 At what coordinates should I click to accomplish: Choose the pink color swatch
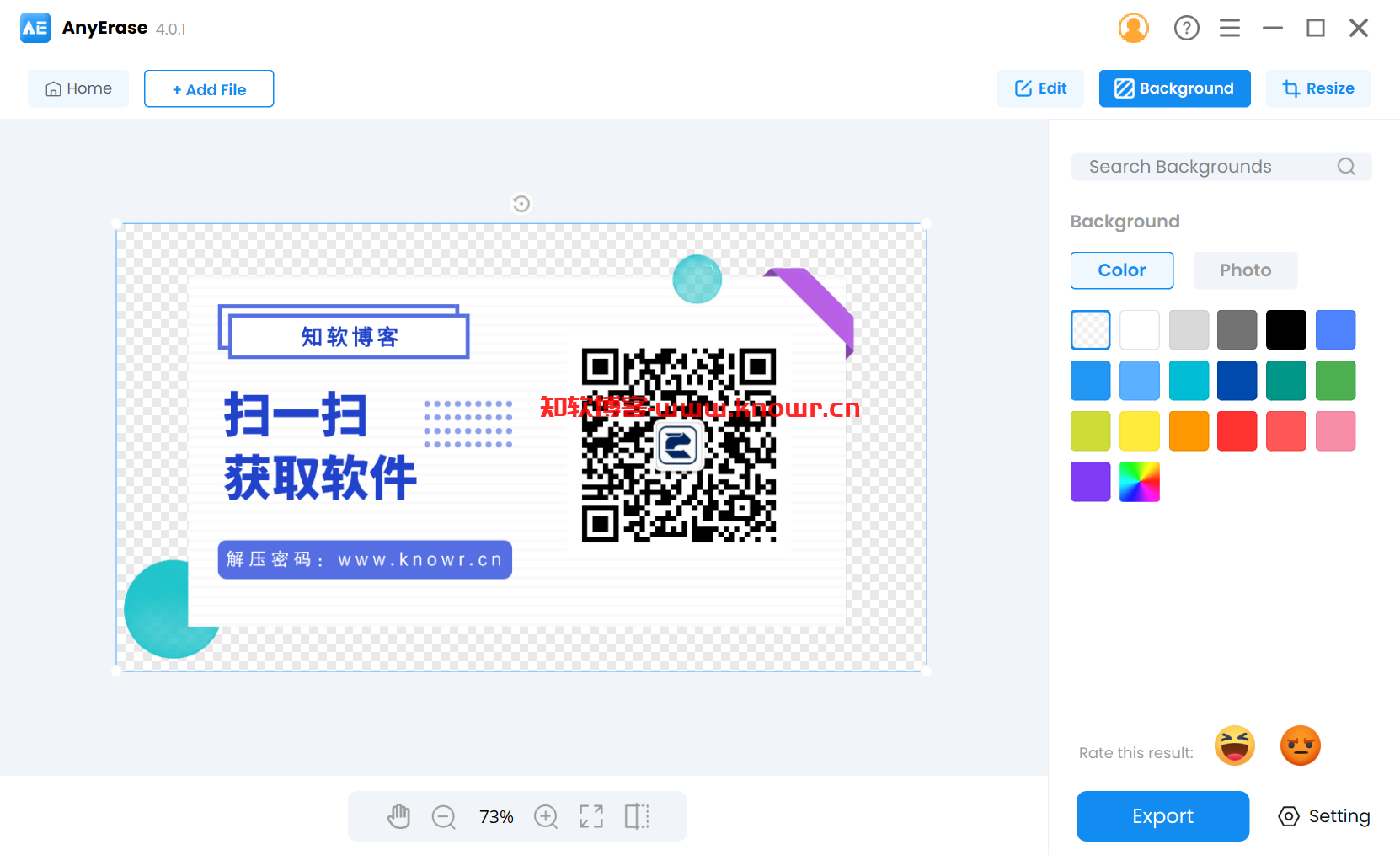coord(1336,431)
